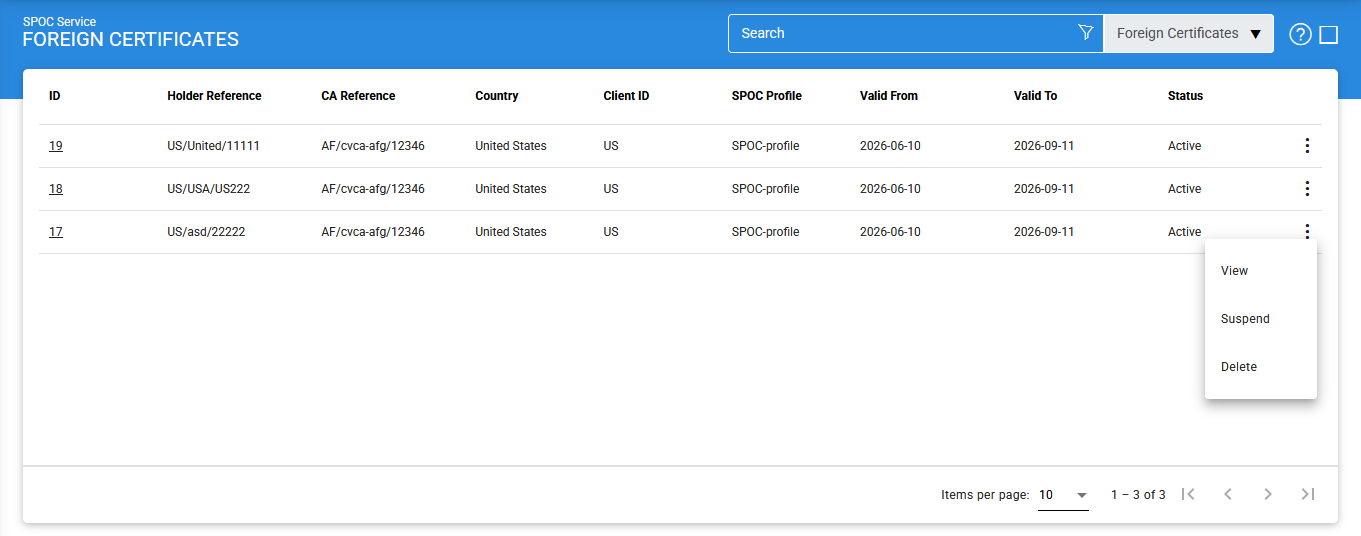Viewport: 1361px width, 536px height.
Task: Click the 1 – 3 of 3 range label
Action: (1138, 495)
